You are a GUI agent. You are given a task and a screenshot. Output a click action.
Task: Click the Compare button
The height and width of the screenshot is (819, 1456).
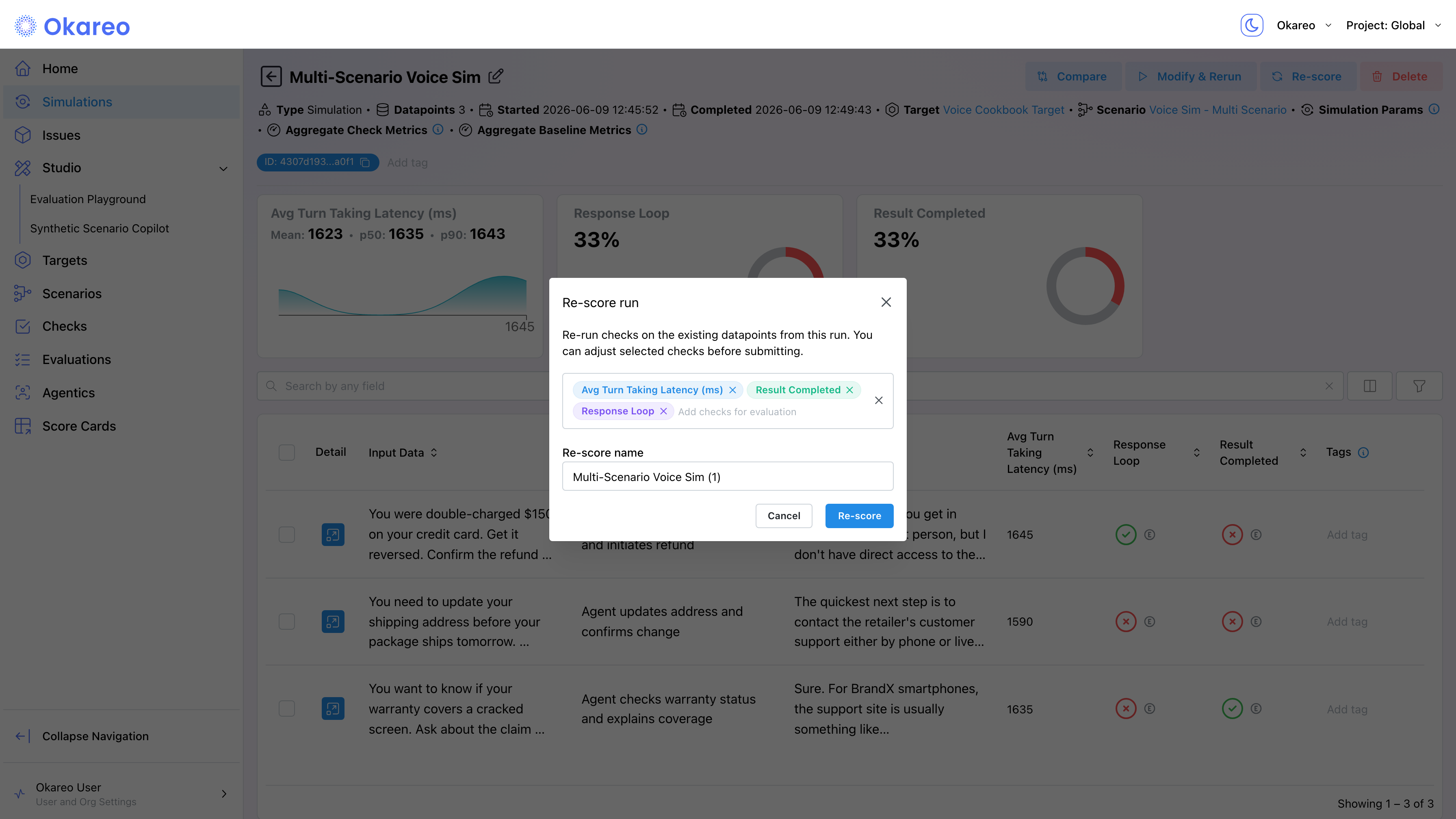(1073, 76)
